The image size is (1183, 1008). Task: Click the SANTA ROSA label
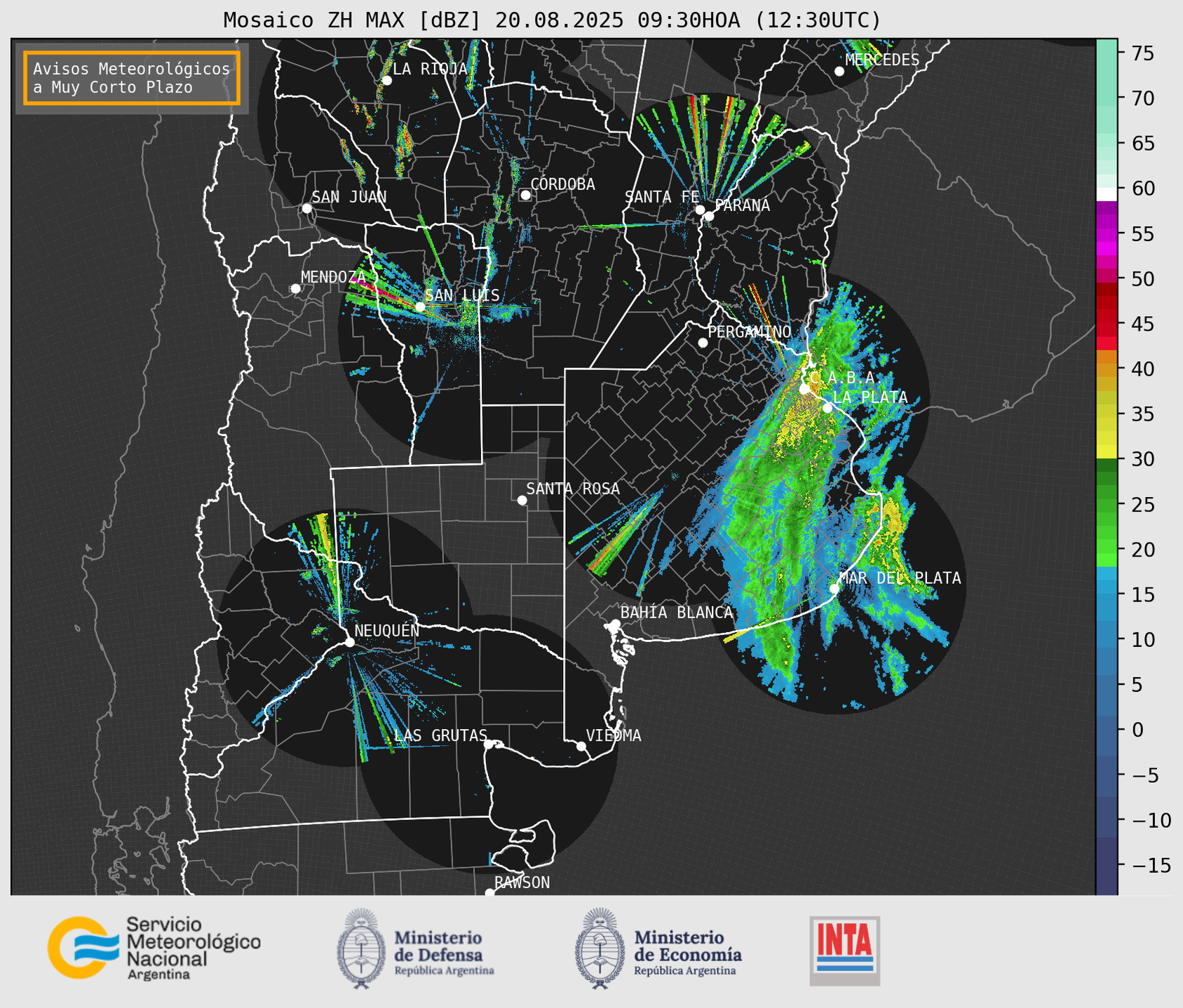pos(573,489)
